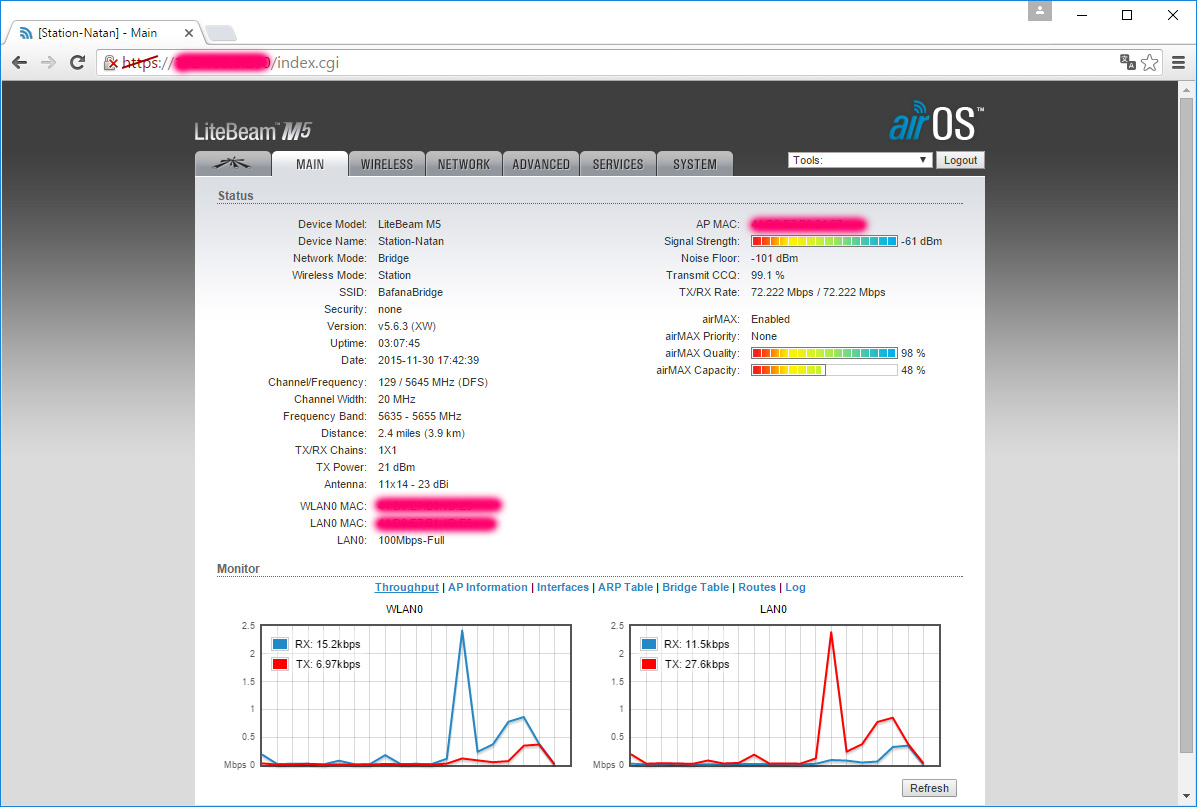Click the uptime value 03:07:45

tap(398, 344)
